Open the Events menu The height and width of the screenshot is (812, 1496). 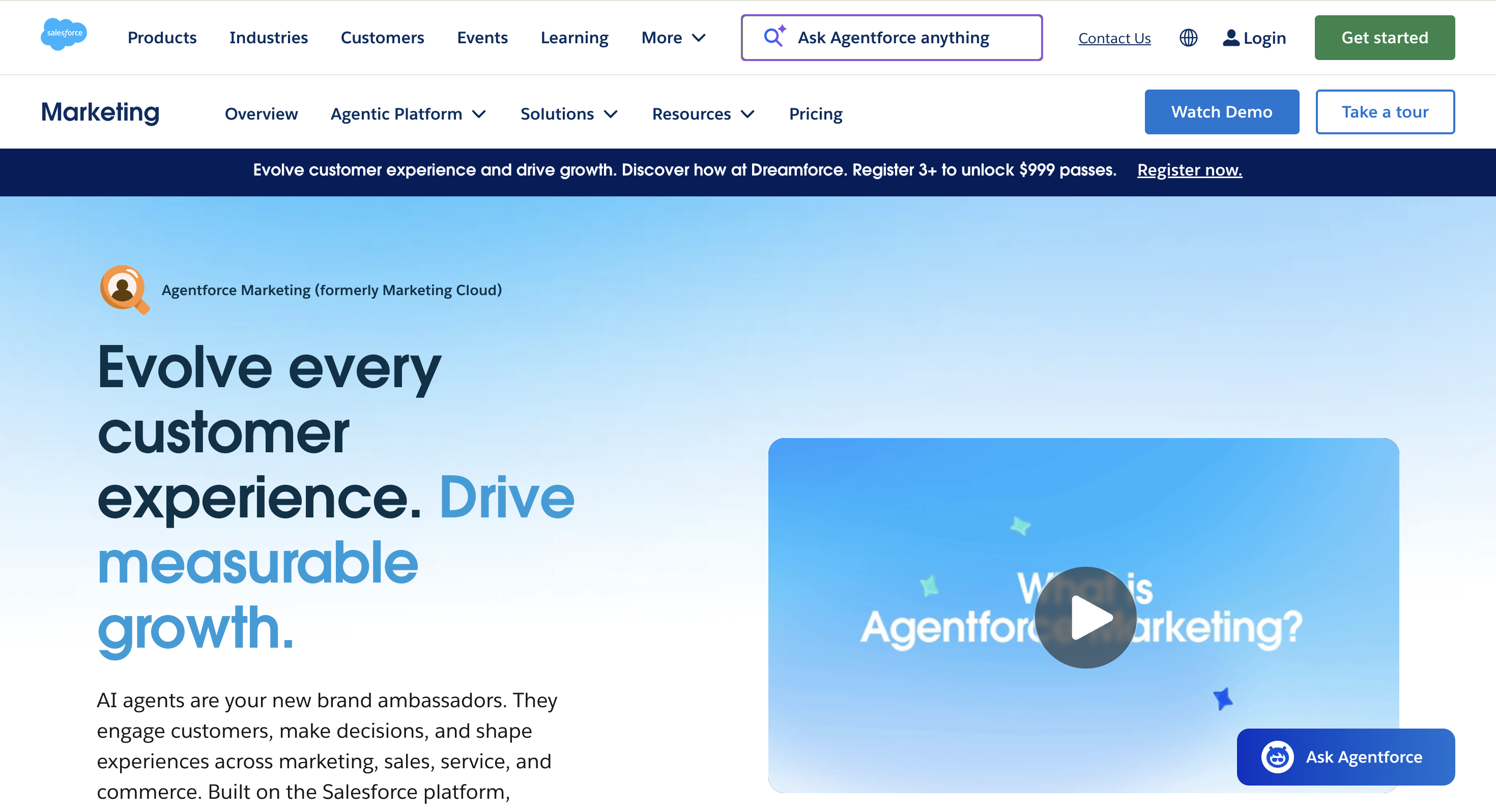(482, 38)
